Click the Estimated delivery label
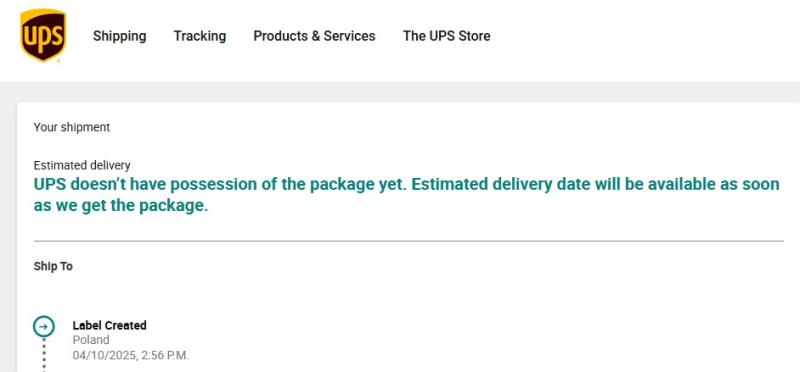The width and height of the screenshot is (800, 372). pyautogui.click(x=82, y=165)
